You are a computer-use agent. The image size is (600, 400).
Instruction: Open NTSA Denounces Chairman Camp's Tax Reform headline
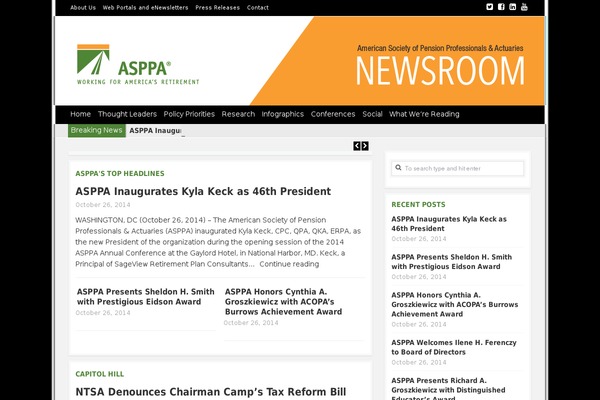click(210, 392)
